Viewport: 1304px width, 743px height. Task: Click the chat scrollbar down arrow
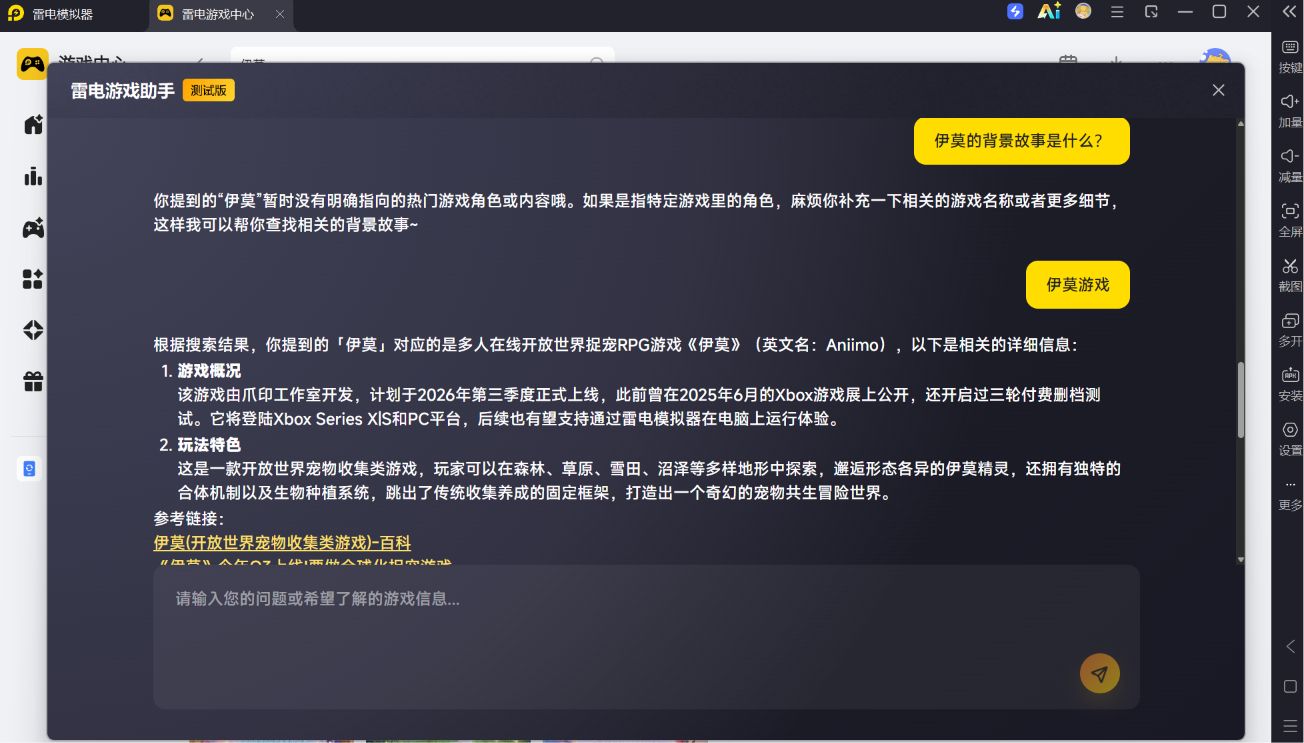coord(1241,559)
